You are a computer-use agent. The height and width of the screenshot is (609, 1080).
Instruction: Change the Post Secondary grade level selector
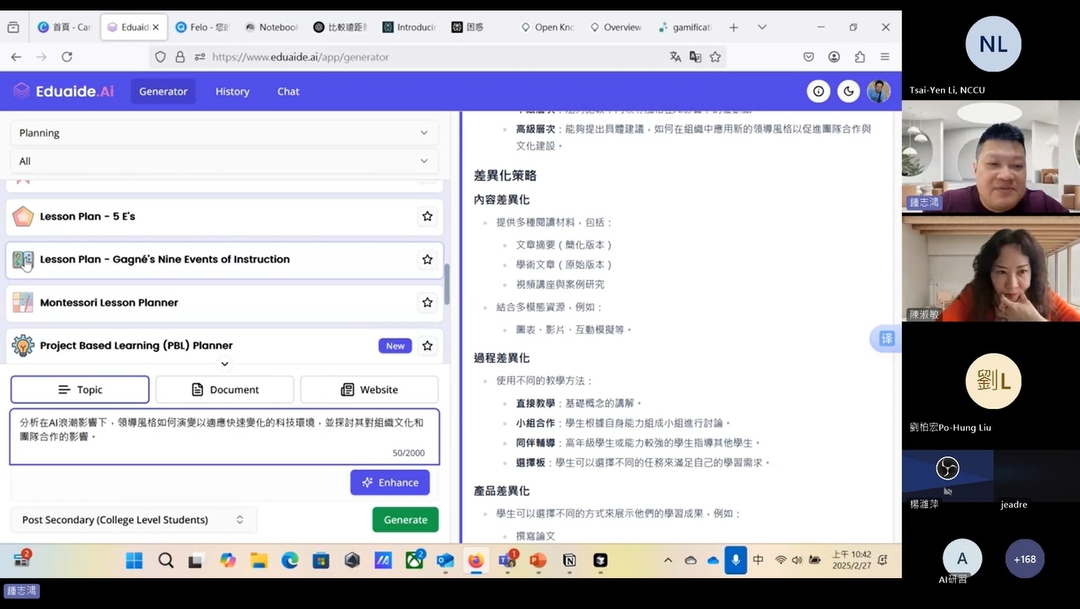click(133, 519)
